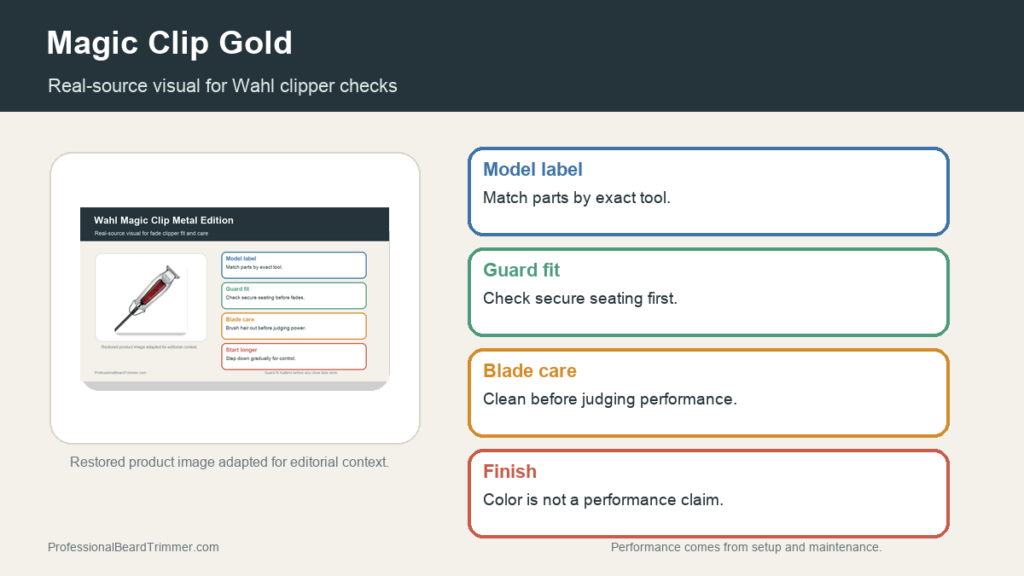The image size is (1024, 576).
Task: Click the small 'Blade care' box in thumbnail
Action: tap(294, 326)
